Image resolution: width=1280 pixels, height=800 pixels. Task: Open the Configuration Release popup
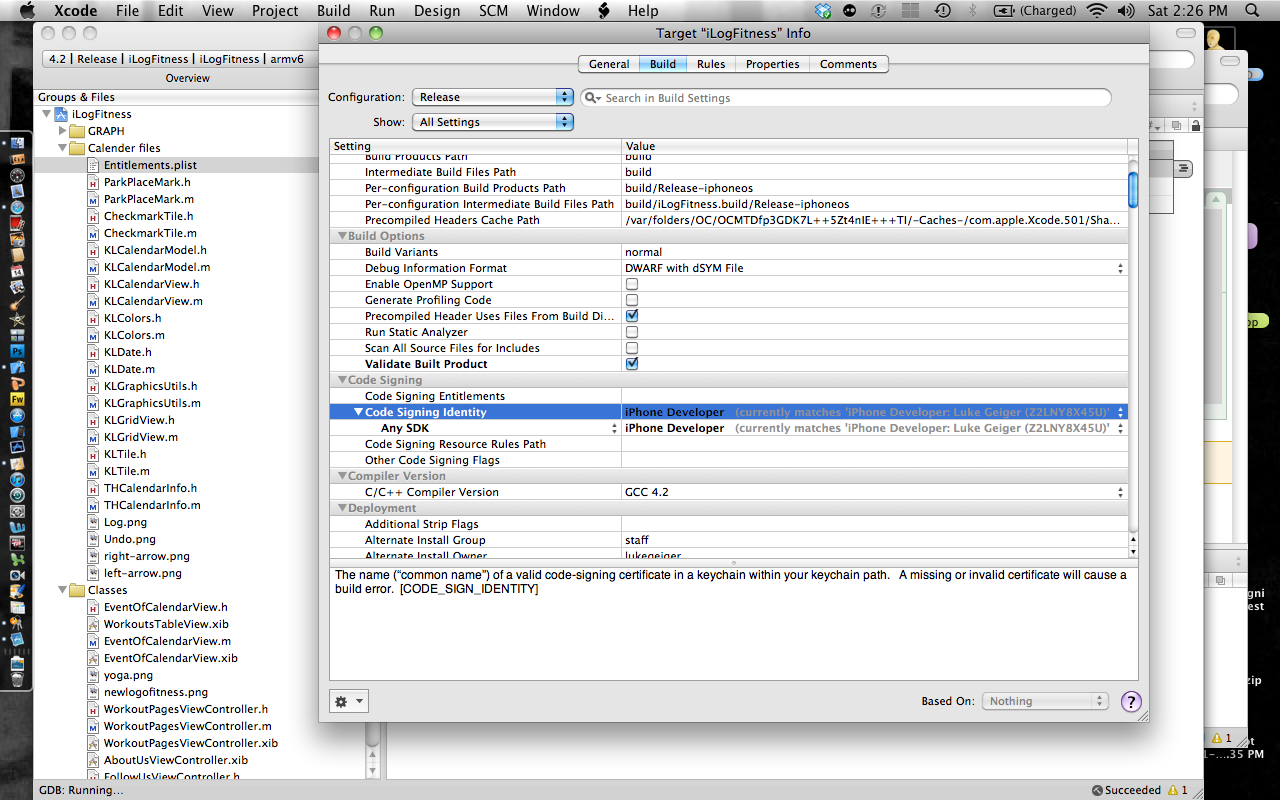(x=492, y=97)
